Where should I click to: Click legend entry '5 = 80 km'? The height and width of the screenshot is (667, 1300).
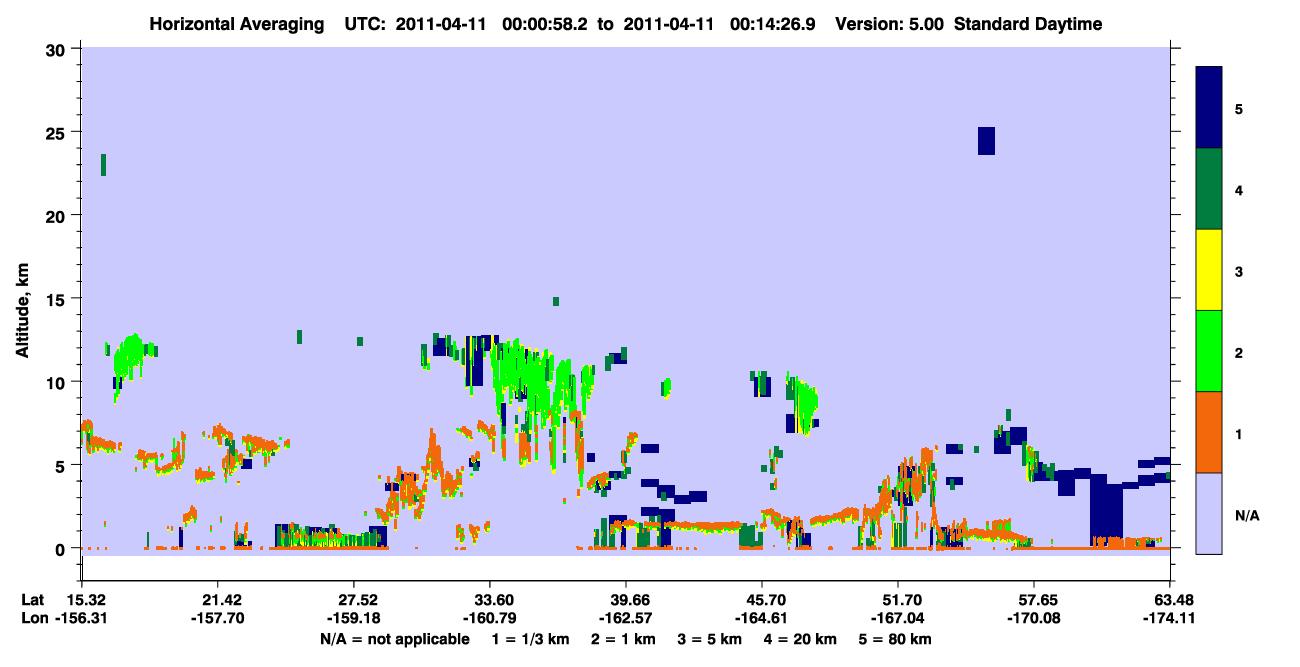[896, 639]
